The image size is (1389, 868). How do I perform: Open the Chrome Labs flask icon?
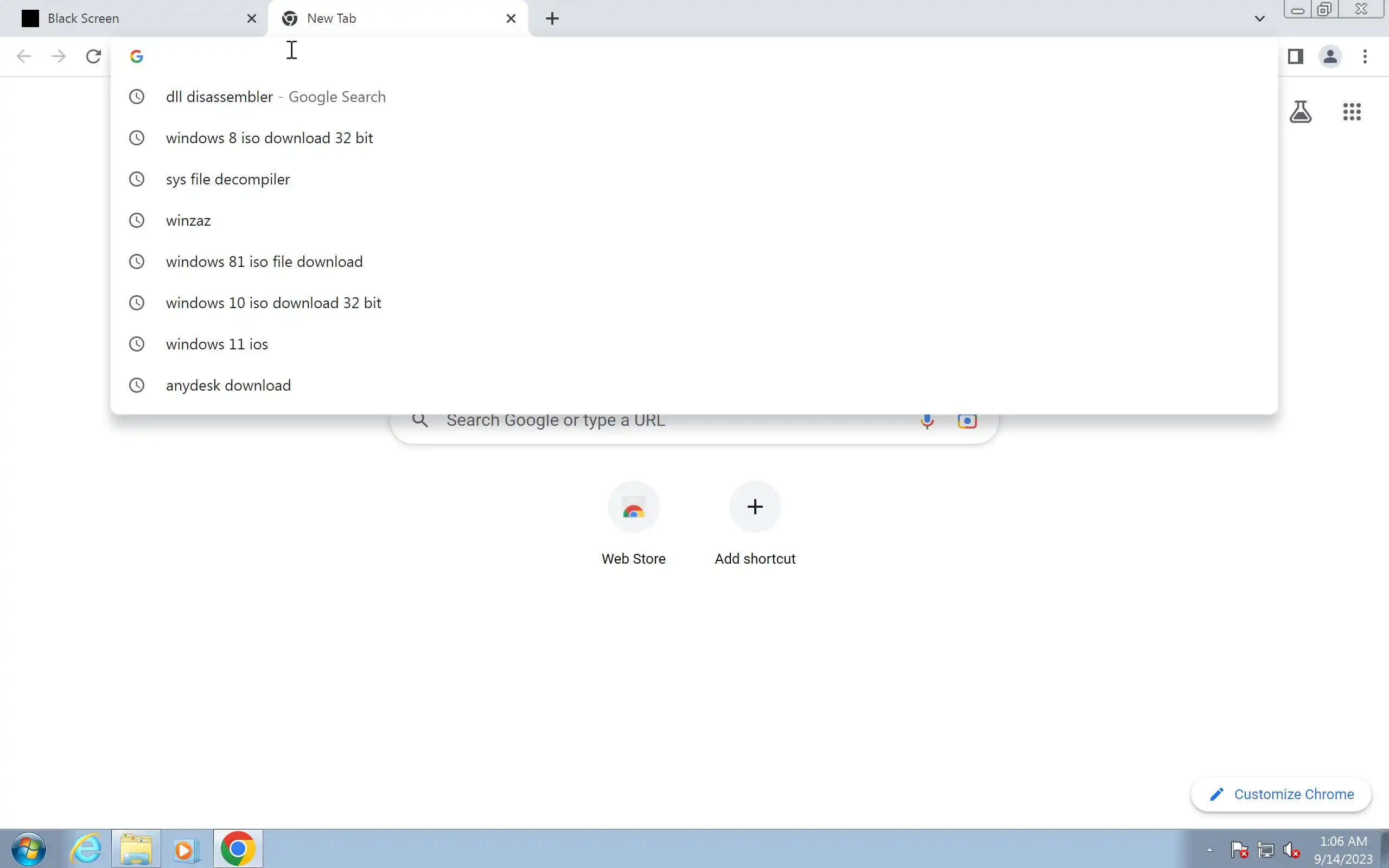[x=1300, y=112]
